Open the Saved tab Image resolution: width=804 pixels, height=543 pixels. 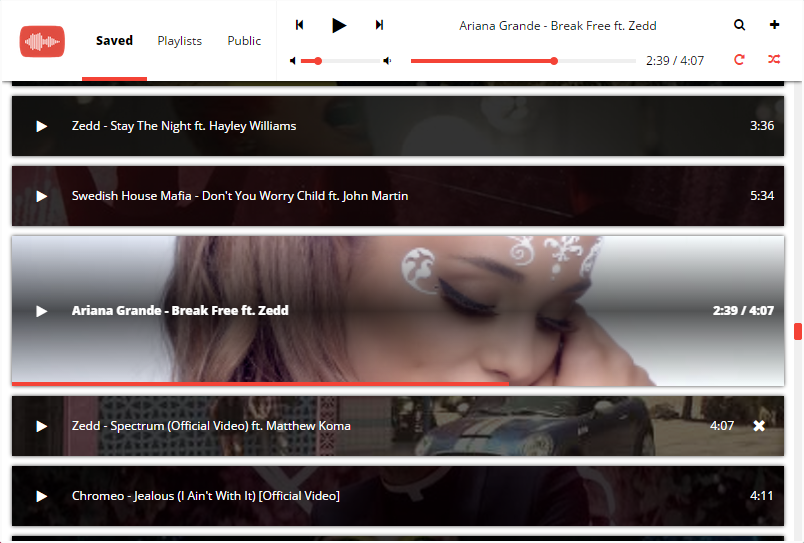coord(114,41)
